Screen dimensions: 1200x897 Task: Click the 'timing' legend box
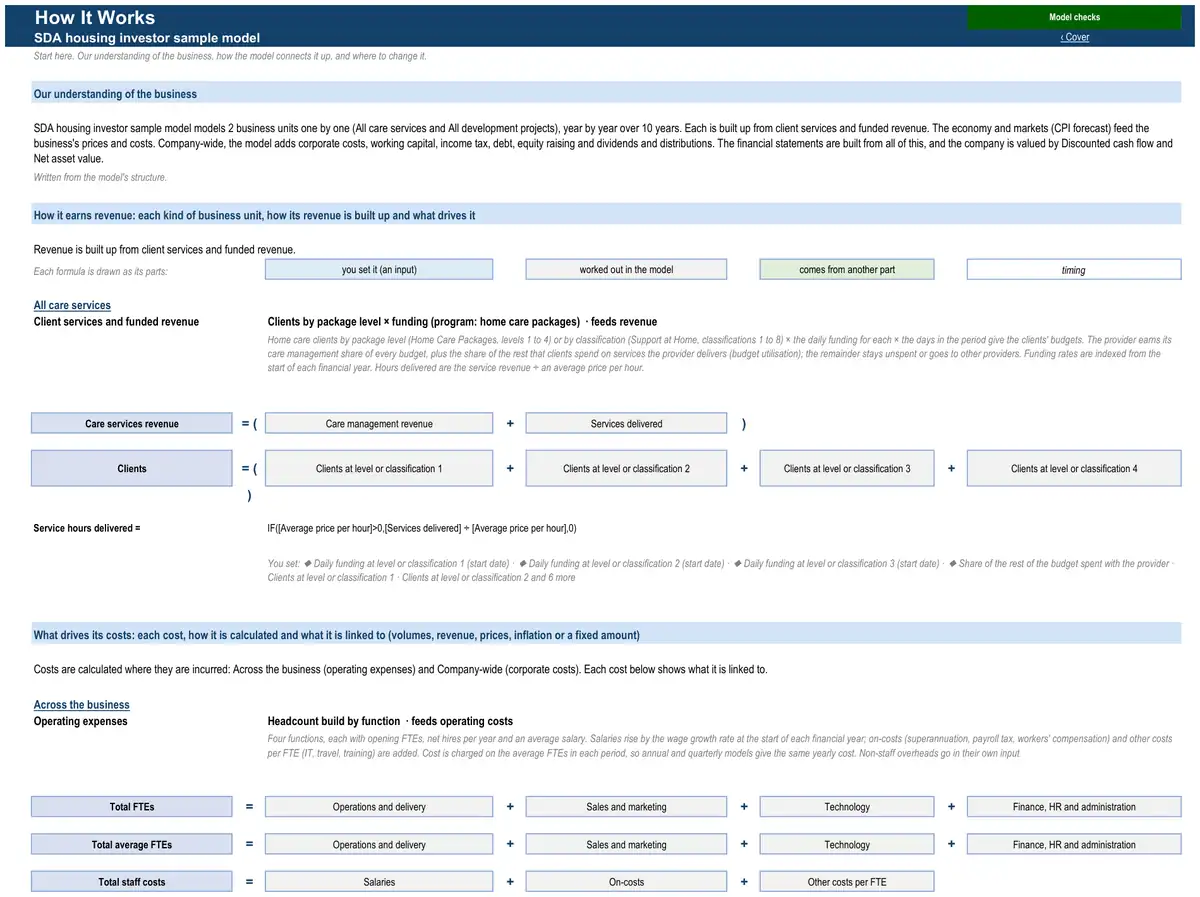[x=1074, y=270]
